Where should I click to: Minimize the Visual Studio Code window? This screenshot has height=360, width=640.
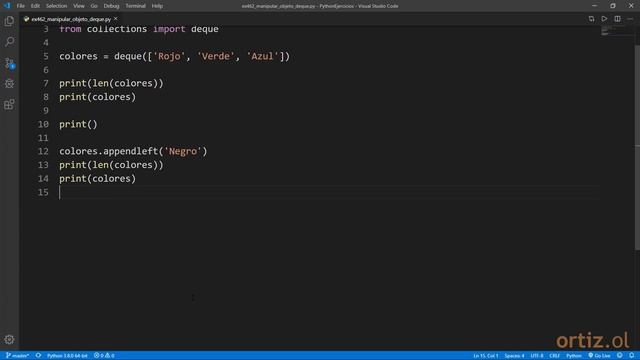(594, 6)
